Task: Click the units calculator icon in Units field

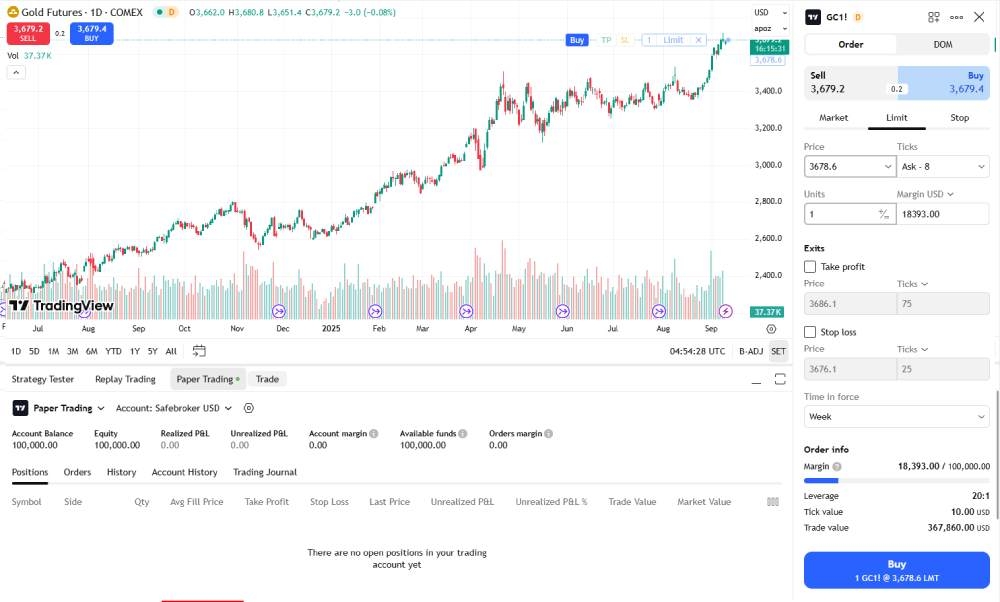Action: click(x=883, y=214)
